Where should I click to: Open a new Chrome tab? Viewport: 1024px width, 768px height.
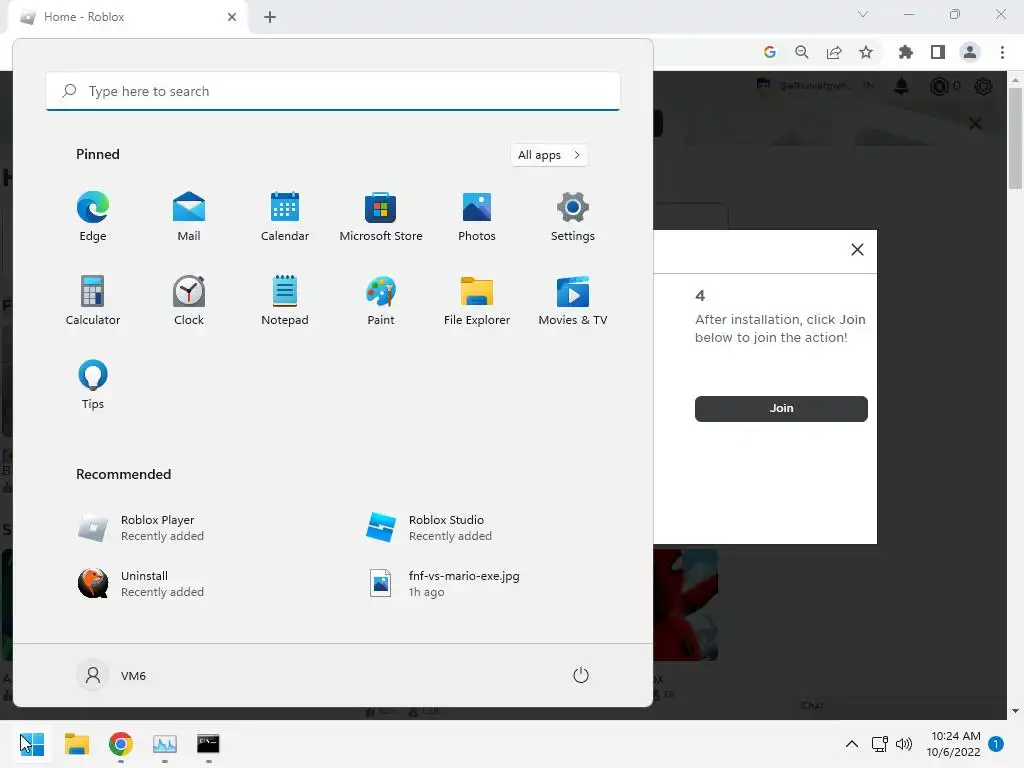pos(270,17)
